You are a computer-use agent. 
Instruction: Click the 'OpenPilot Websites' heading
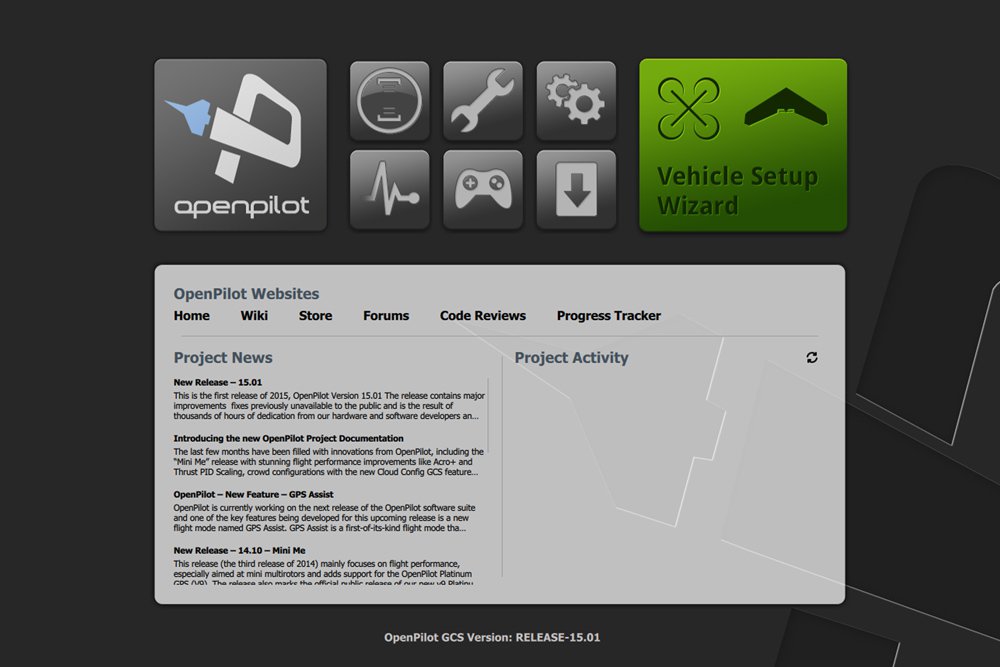point(246,293)
